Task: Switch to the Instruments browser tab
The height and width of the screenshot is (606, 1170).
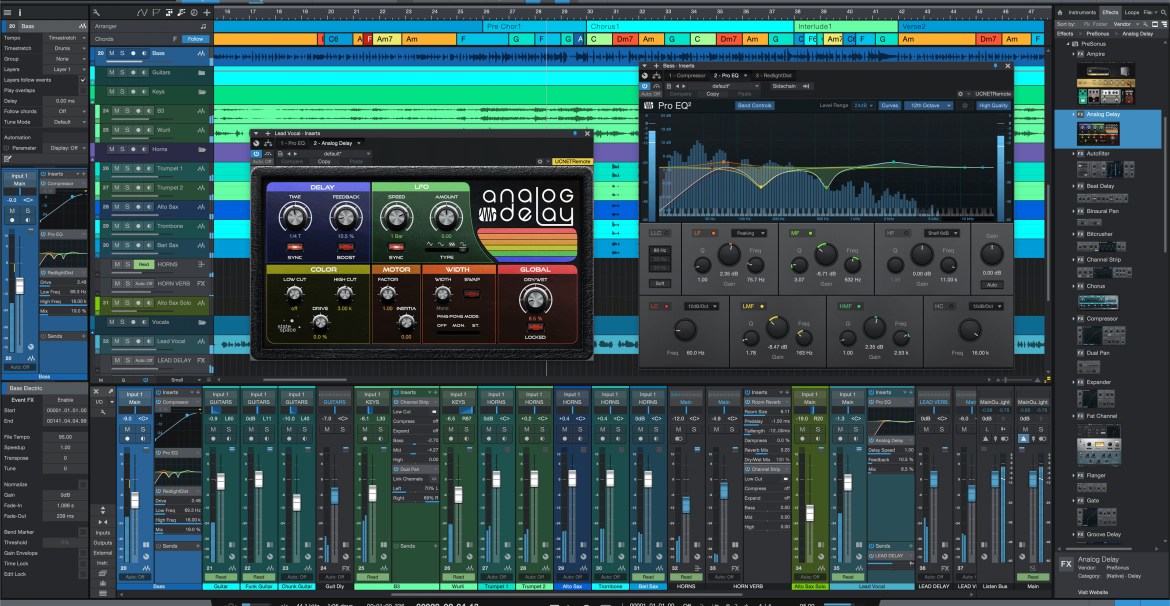Action: tap(1081, 13)
